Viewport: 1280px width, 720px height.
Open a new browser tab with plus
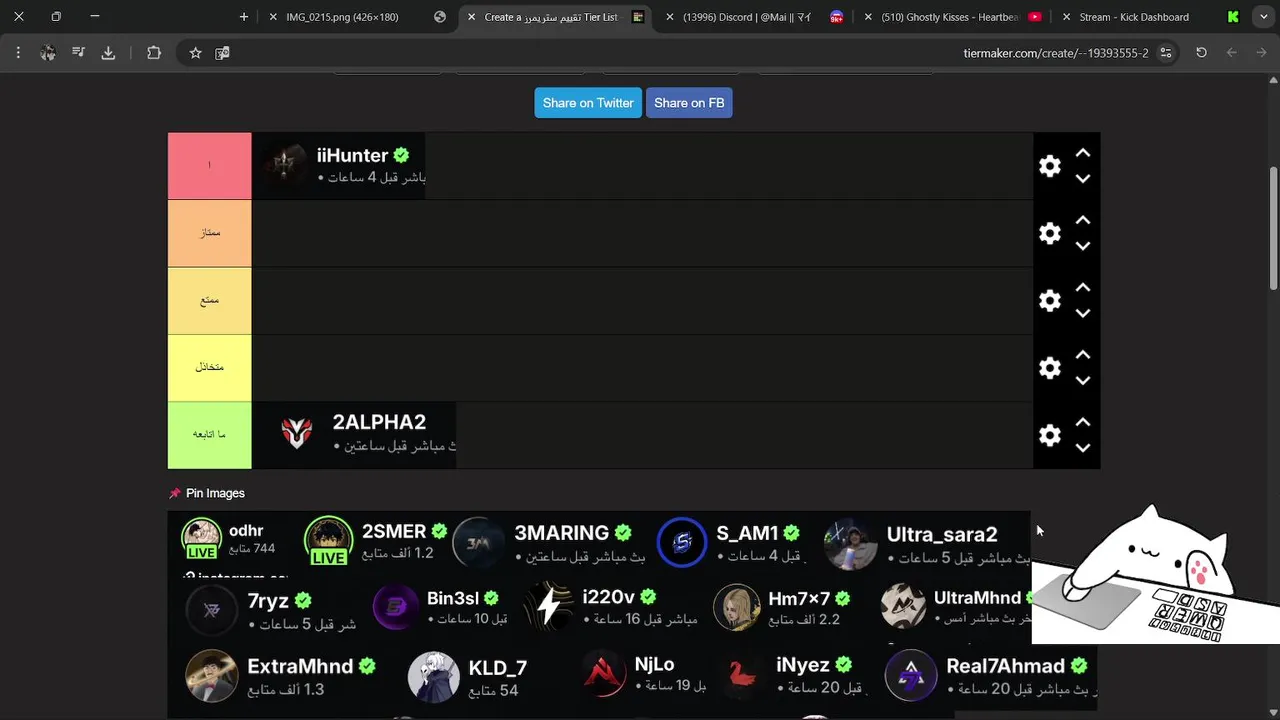244,17
